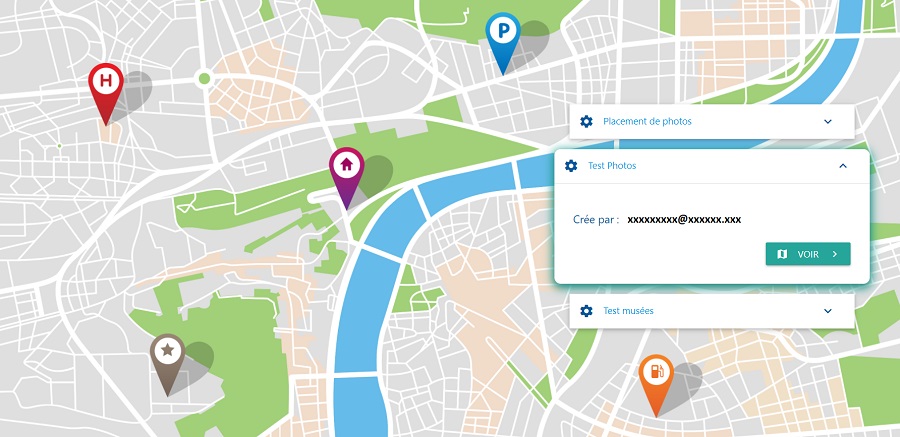Select the Test musées entry label

628,311
